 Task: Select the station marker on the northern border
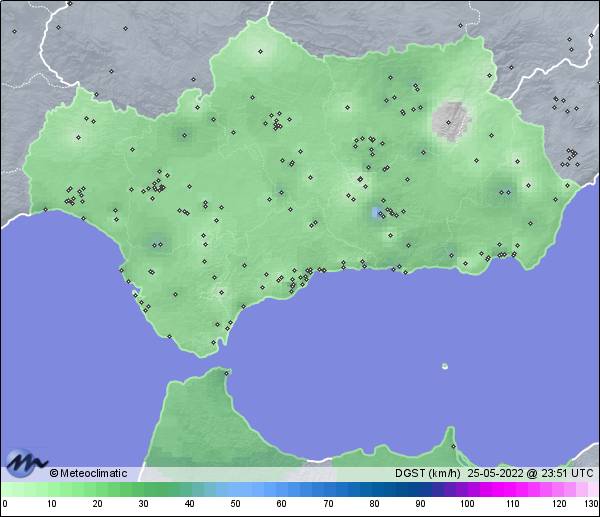(x=260, y=51)
